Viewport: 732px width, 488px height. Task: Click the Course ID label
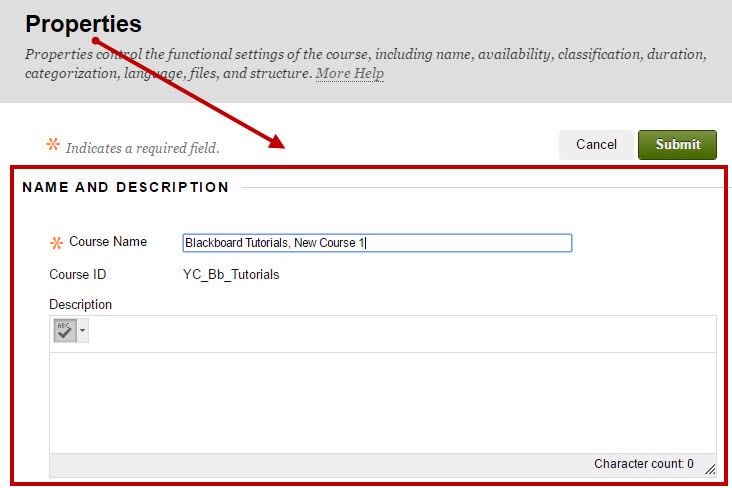pos(78,274)
